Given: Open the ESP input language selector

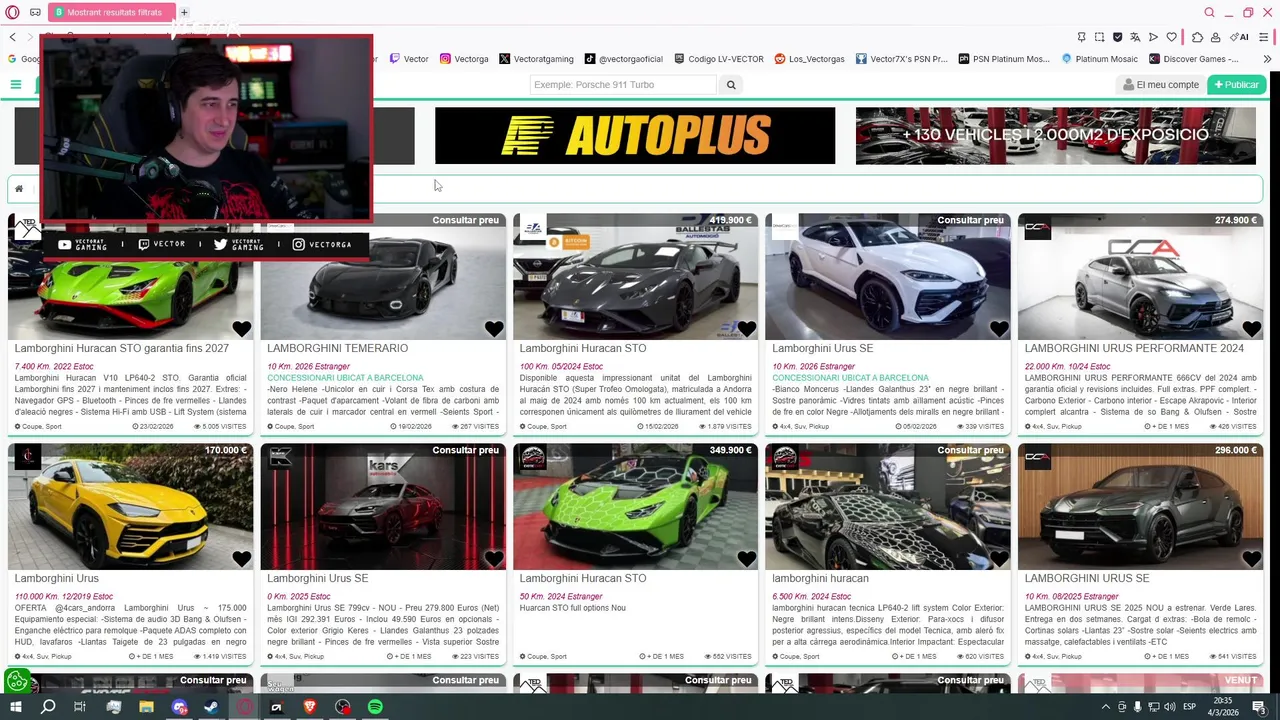Looking at the screenshot, I should 1189,707.
